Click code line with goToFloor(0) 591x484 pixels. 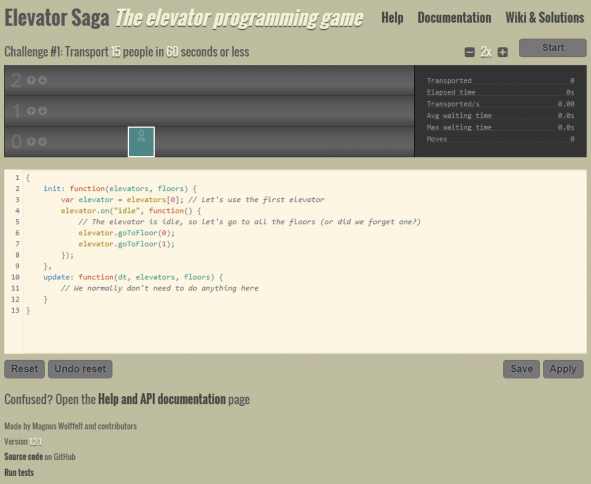click(127, 233)
